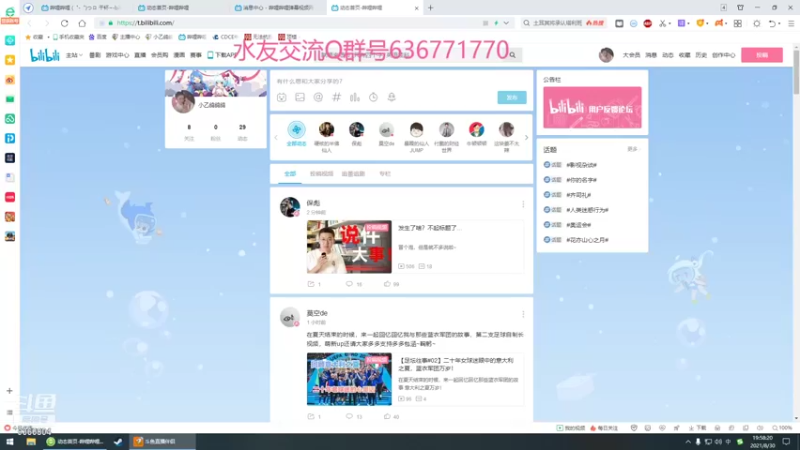Like the 保彪 post
The image size is (800, 450).
pyautogui.click(x=392, y=284)
